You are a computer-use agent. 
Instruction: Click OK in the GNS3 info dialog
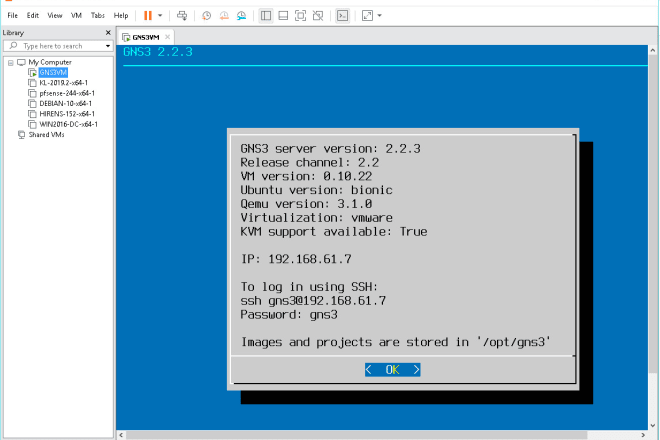(x=392, y=370)
